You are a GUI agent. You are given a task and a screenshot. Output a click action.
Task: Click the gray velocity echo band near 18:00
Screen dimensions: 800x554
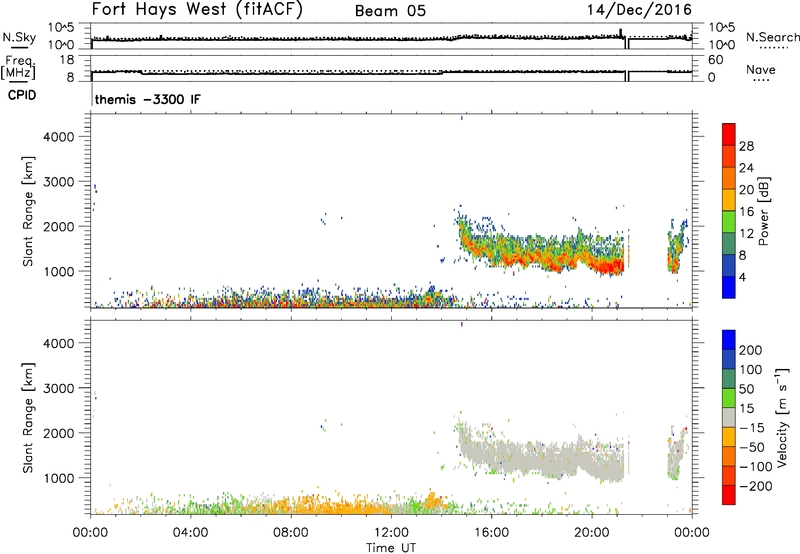coord(541,459)
